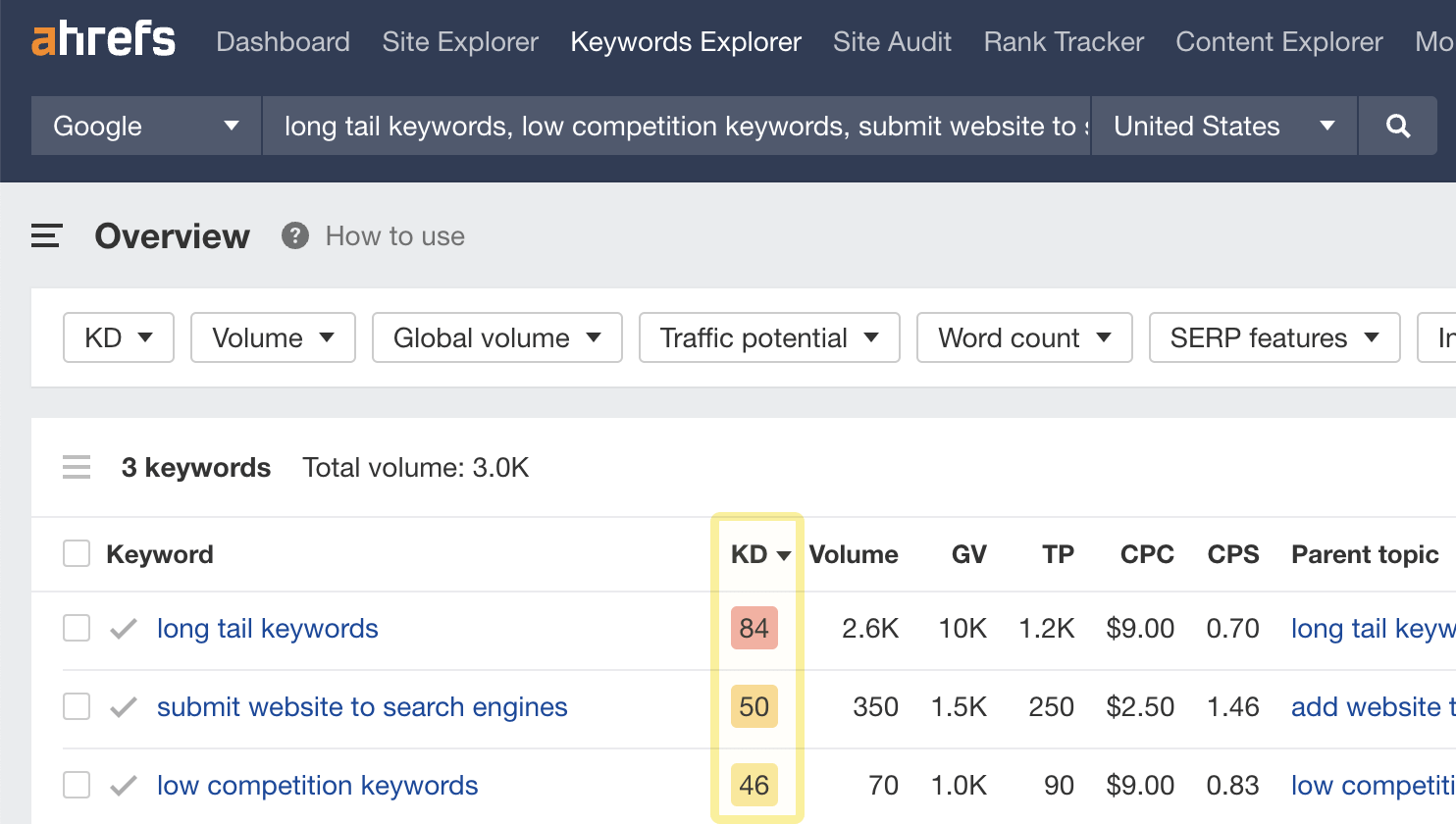Select the low competition keywords row checkbox
The height and width of the screenshot is (824, 1456).
click(x=77, y=786)
